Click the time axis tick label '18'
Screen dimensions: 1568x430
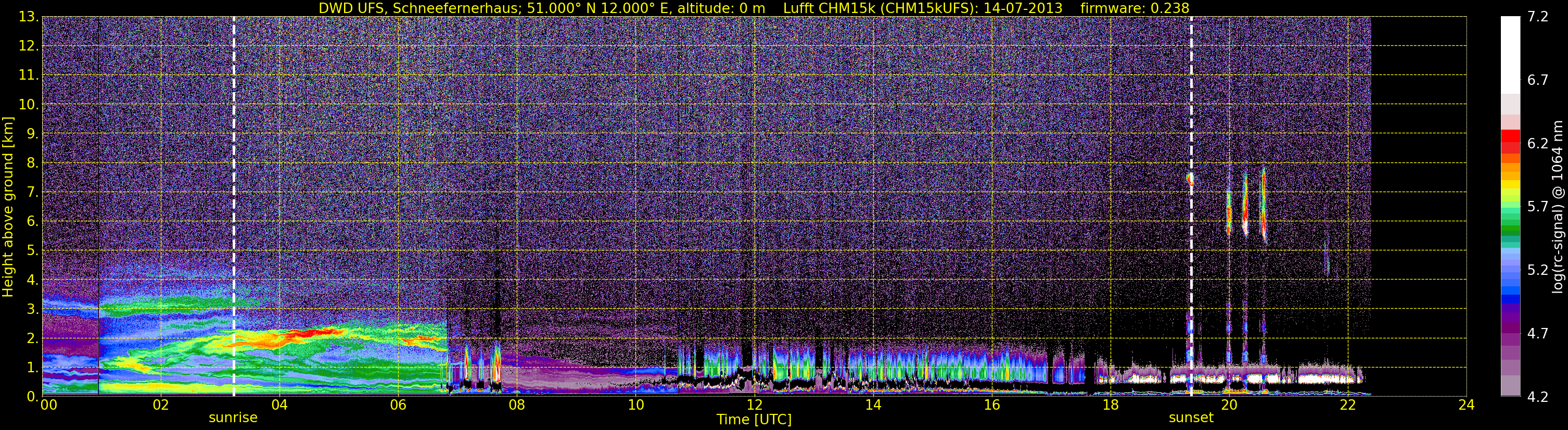1110,405
